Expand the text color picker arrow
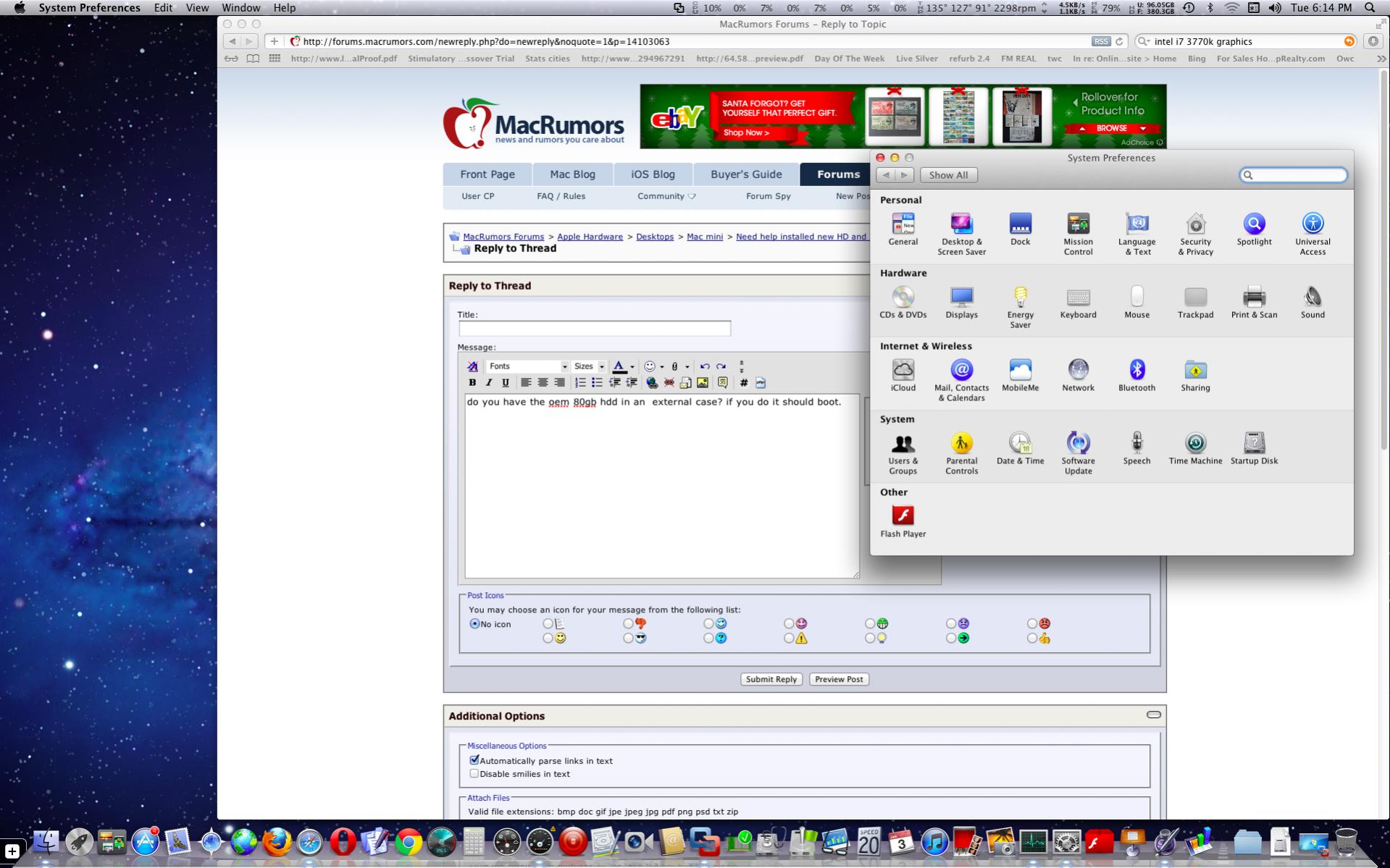The height and width of the screenshot is (868, 1390). click(632, 367)
